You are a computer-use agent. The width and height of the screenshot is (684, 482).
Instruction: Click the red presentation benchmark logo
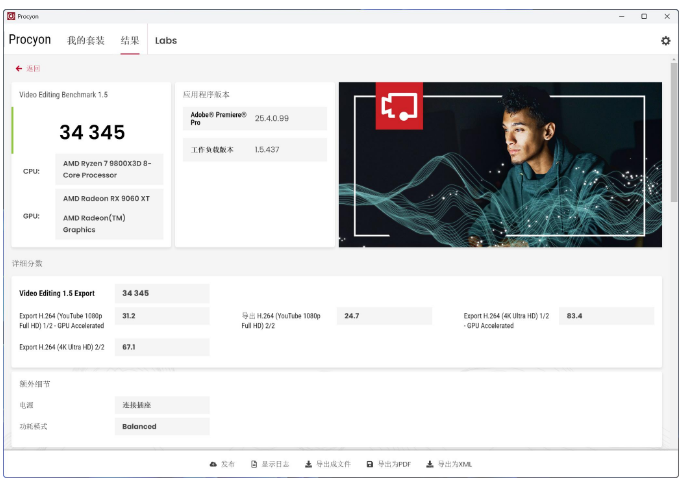(399, 106)
